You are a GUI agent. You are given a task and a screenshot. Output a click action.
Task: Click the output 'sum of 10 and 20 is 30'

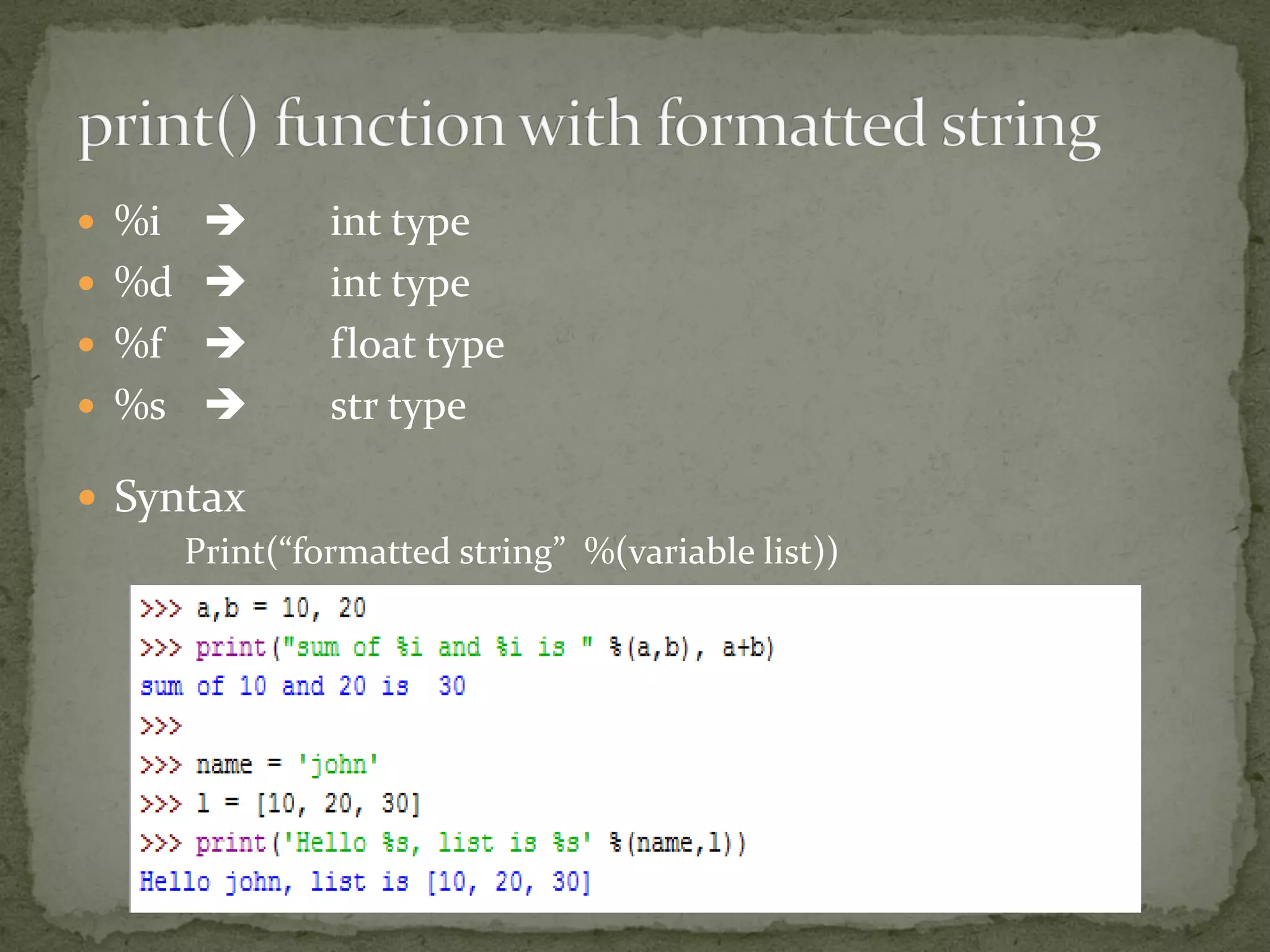(303, 686)
